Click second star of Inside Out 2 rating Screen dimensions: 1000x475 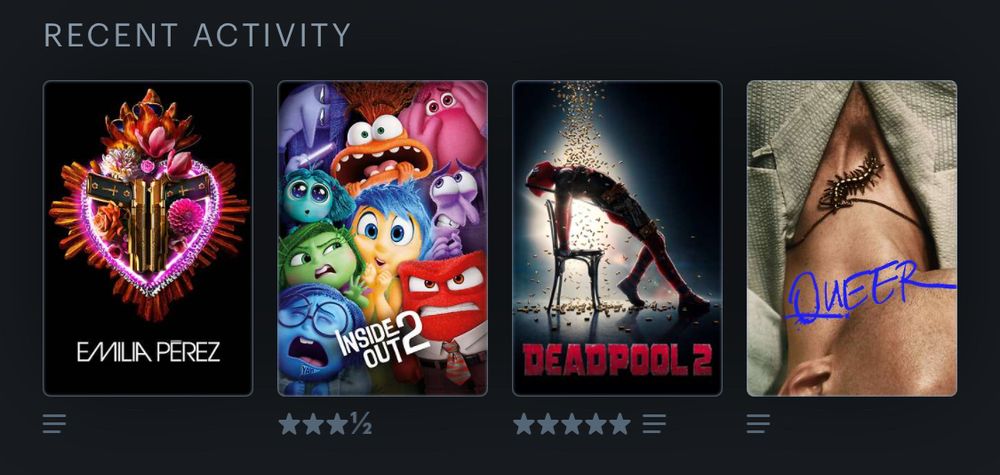coord(313,424)
